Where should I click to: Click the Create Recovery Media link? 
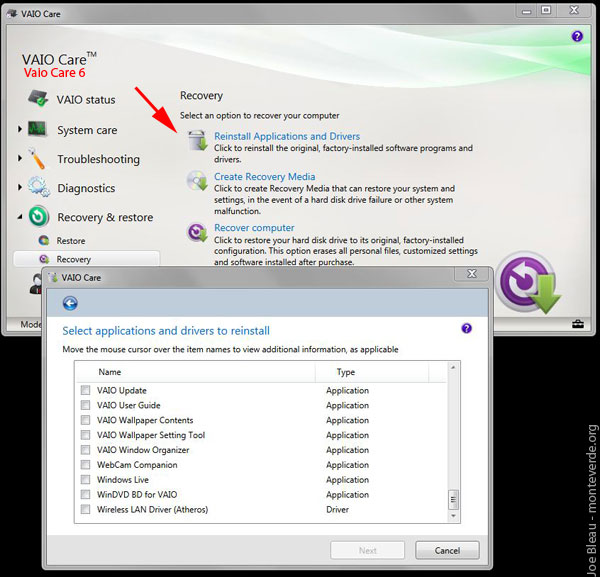[264, 177]
